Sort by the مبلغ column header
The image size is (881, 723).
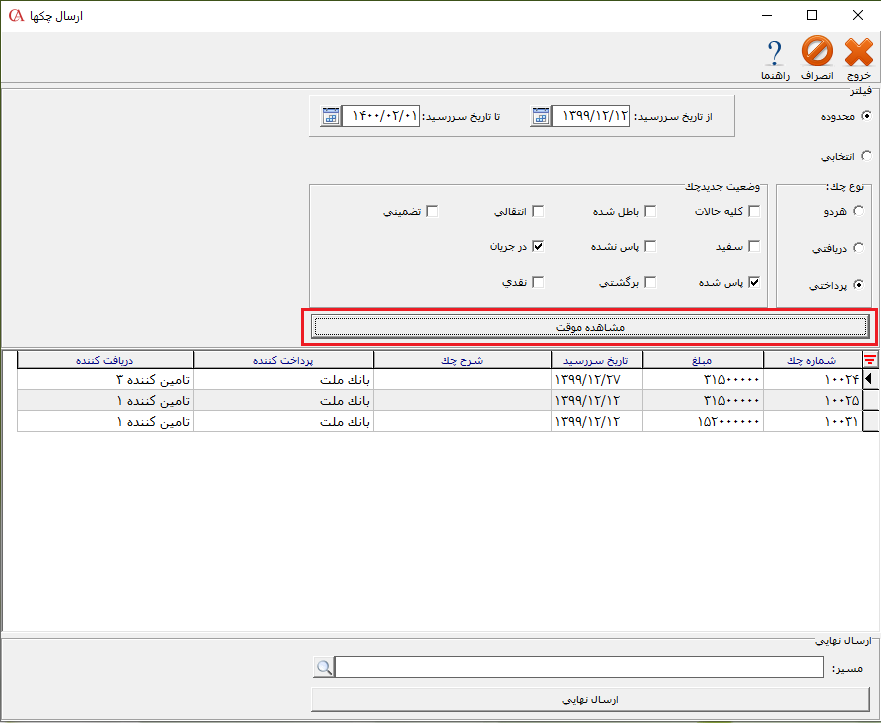(702, 360)
